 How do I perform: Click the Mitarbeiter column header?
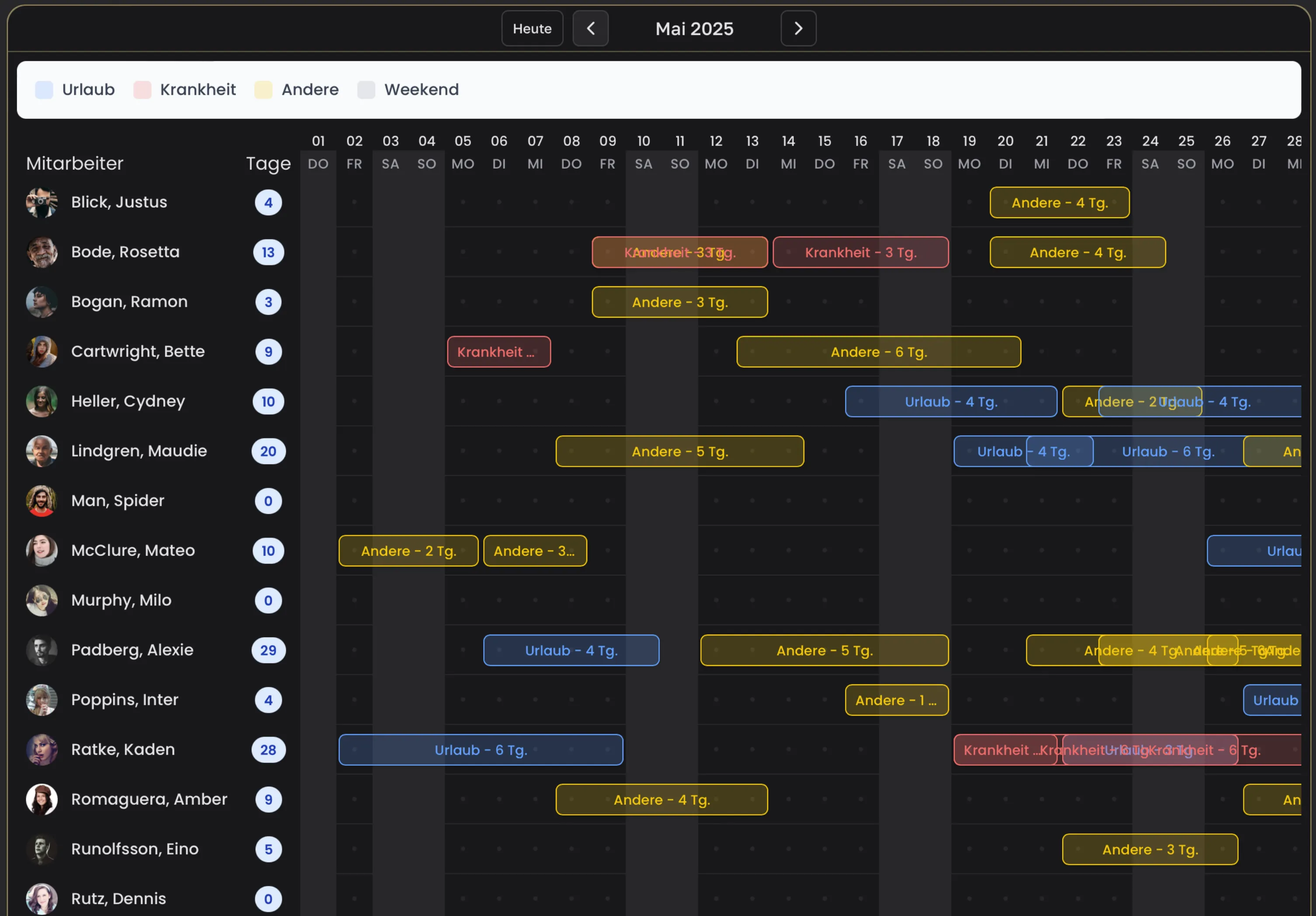75,163
